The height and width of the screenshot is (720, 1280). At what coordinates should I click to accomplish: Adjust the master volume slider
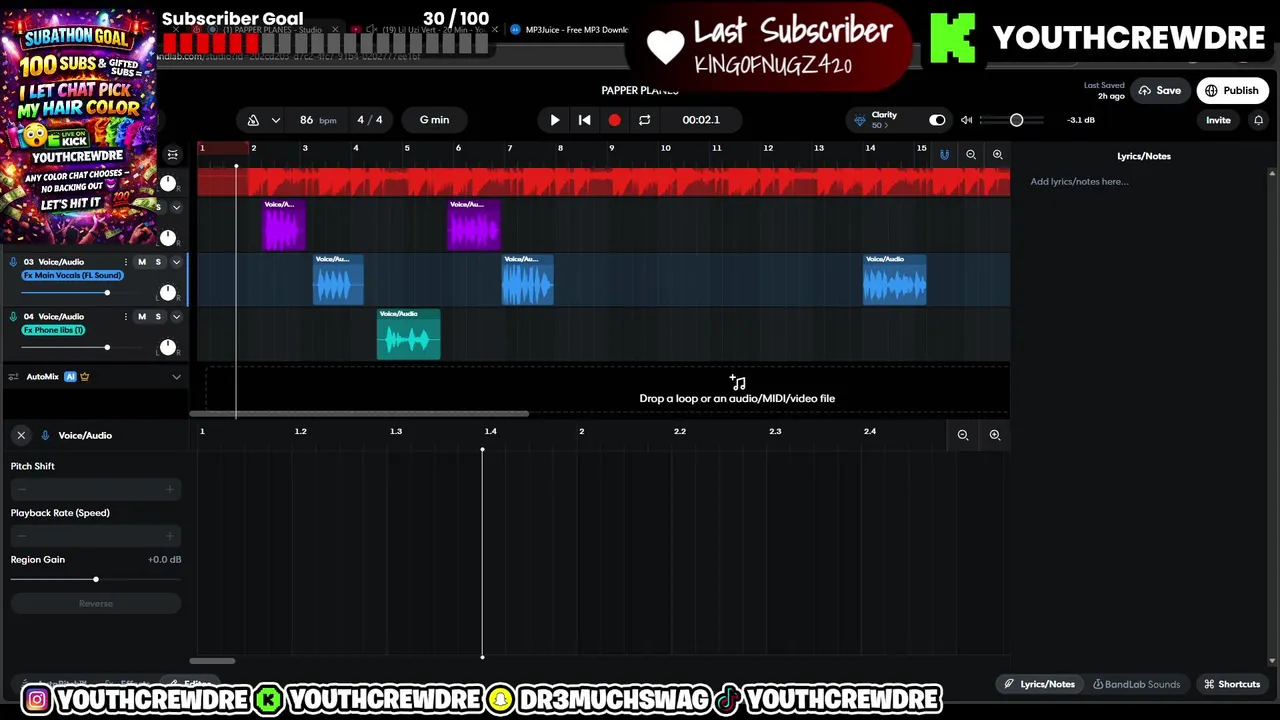point(1012,120)
